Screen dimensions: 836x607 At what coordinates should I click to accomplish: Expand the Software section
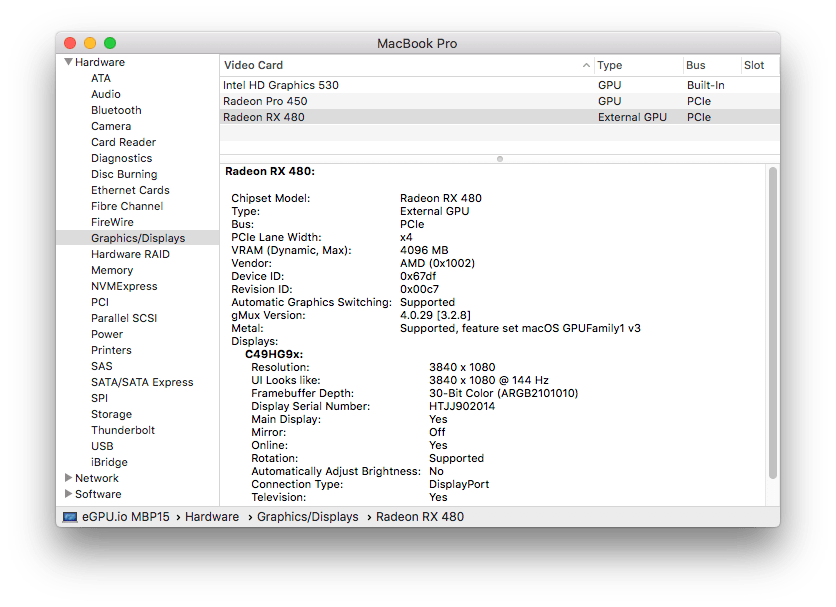click(x=68, y=493)
